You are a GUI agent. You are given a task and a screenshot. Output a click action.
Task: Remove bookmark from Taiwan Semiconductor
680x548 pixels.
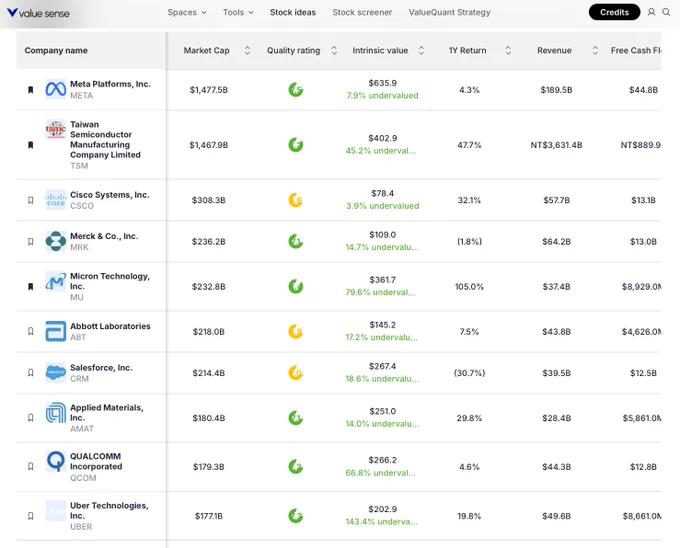30,145
